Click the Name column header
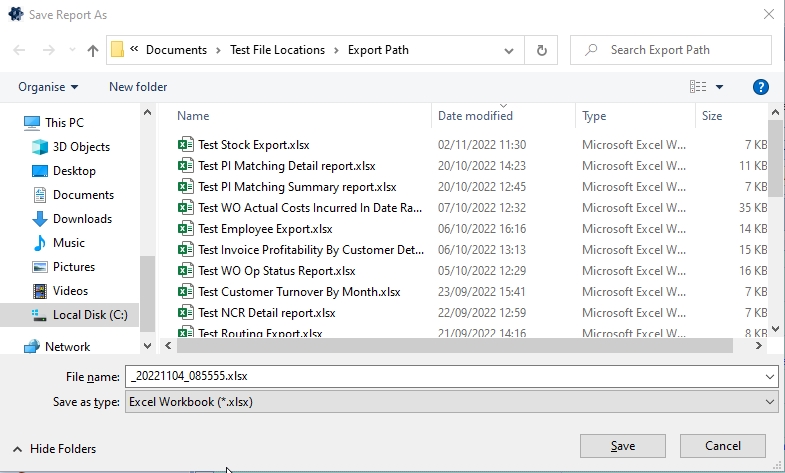This screenshot has height=473, width=785. pyautogui.click(x=193, y=116)
